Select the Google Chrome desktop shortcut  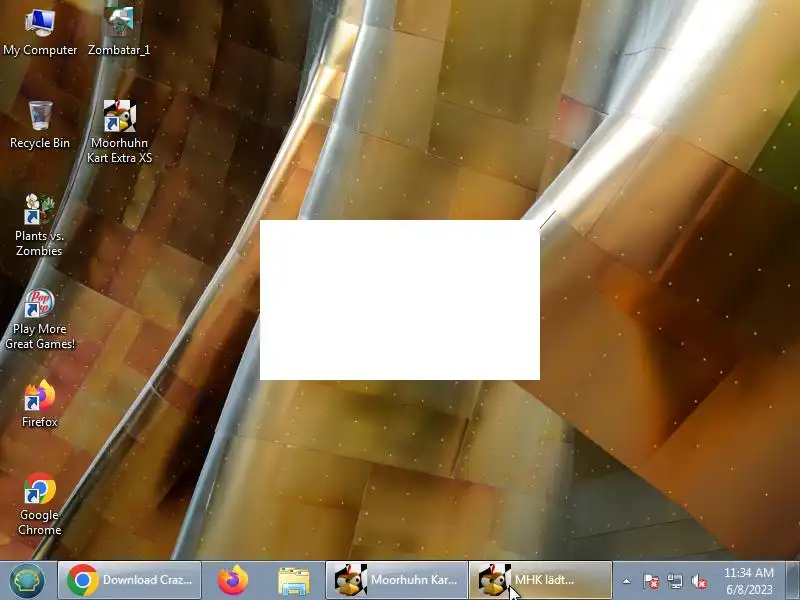tap(40, 504)
